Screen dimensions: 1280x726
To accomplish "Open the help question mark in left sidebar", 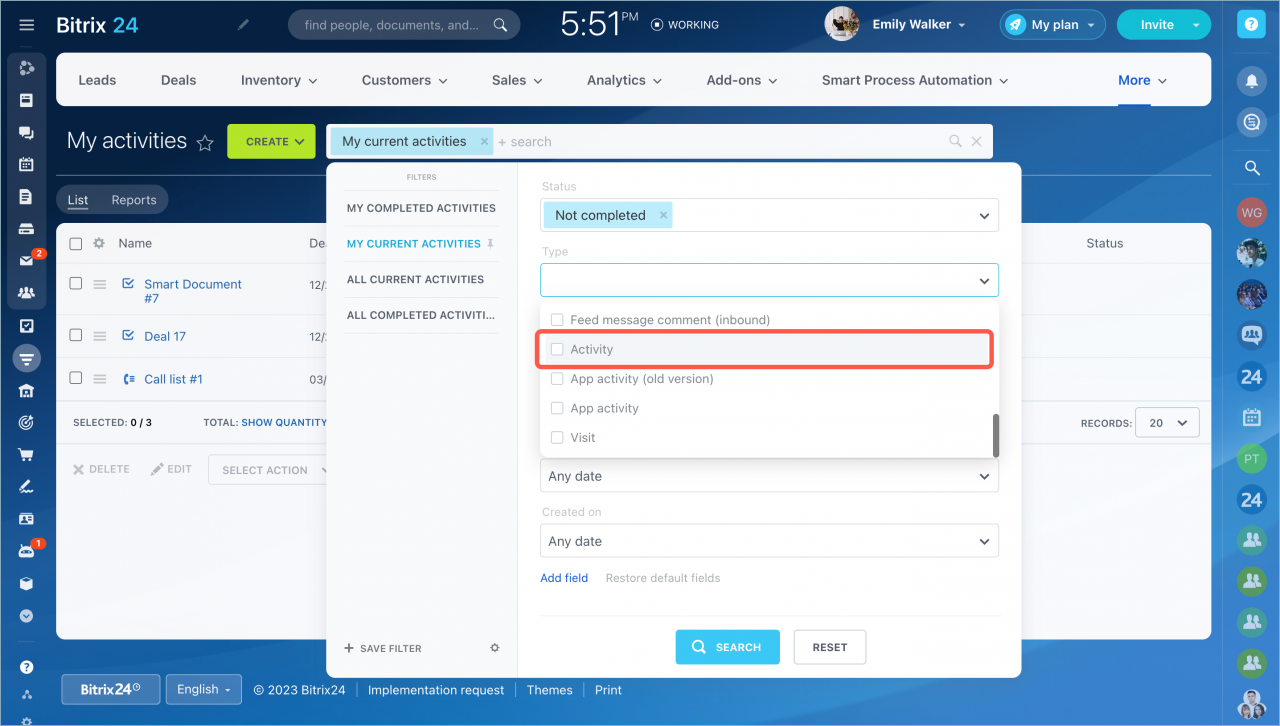I will point(27,667).
